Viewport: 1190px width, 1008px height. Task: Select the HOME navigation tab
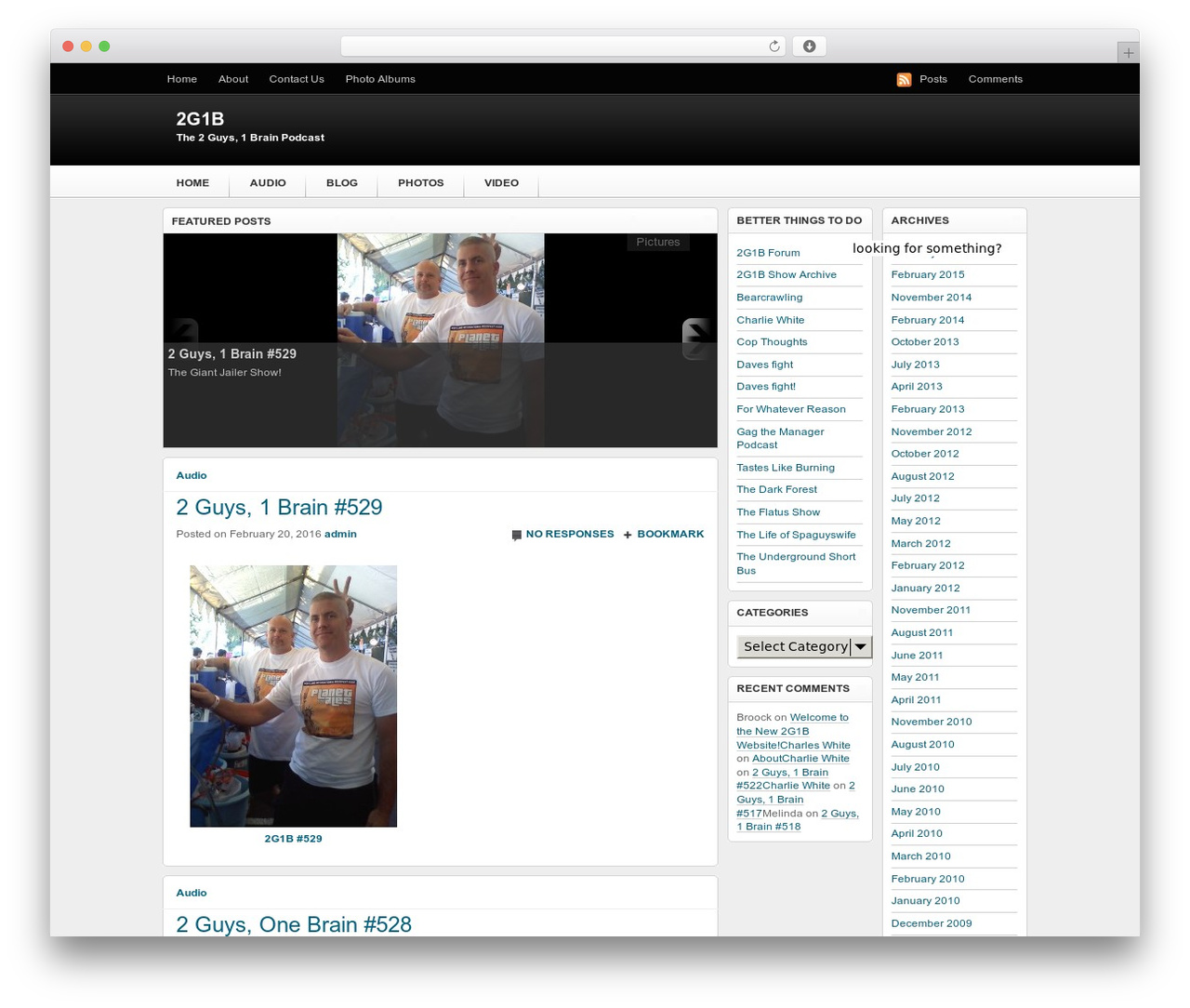tap(192, 183)
